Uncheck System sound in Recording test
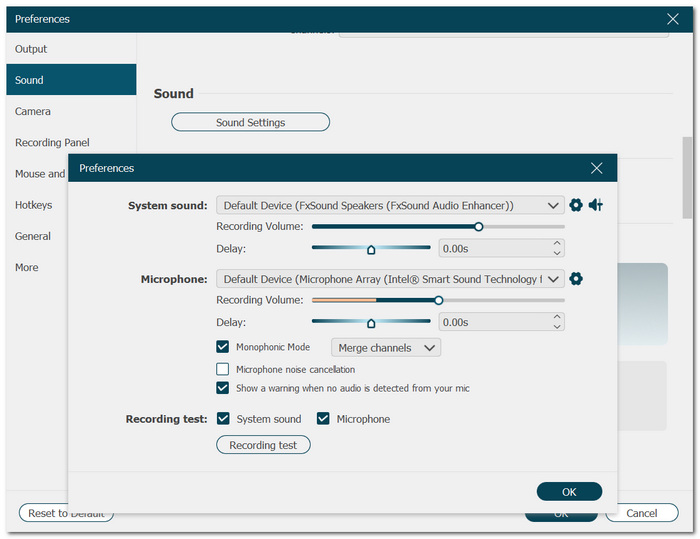 pyautogui.click(x=223, y=419)
